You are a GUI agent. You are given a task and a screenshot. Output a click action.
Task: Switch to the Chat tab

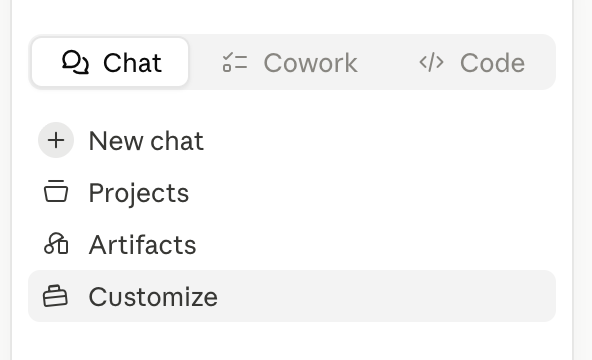pos(110,62)
